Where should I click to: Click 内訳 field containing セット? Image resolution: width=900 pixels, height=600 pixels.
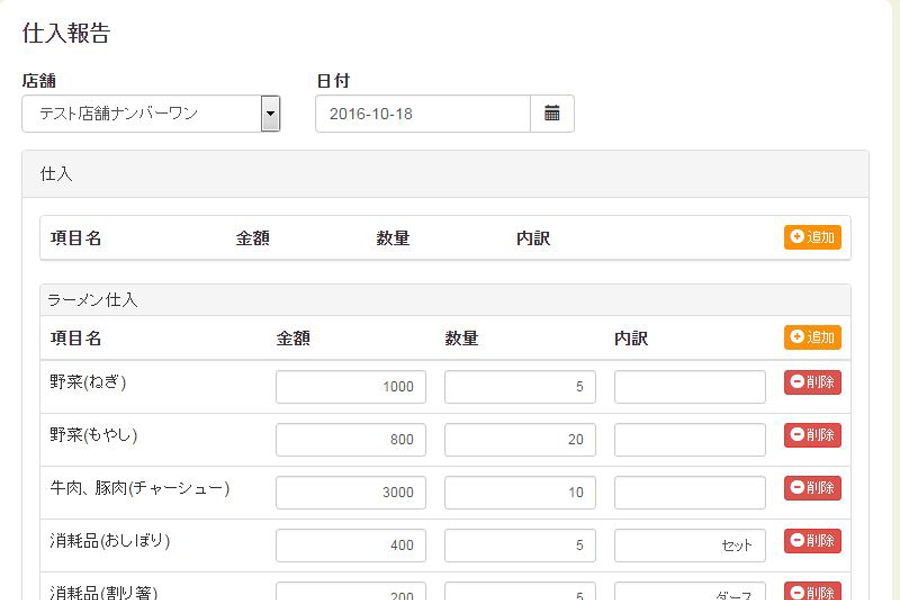coord(690,546)
